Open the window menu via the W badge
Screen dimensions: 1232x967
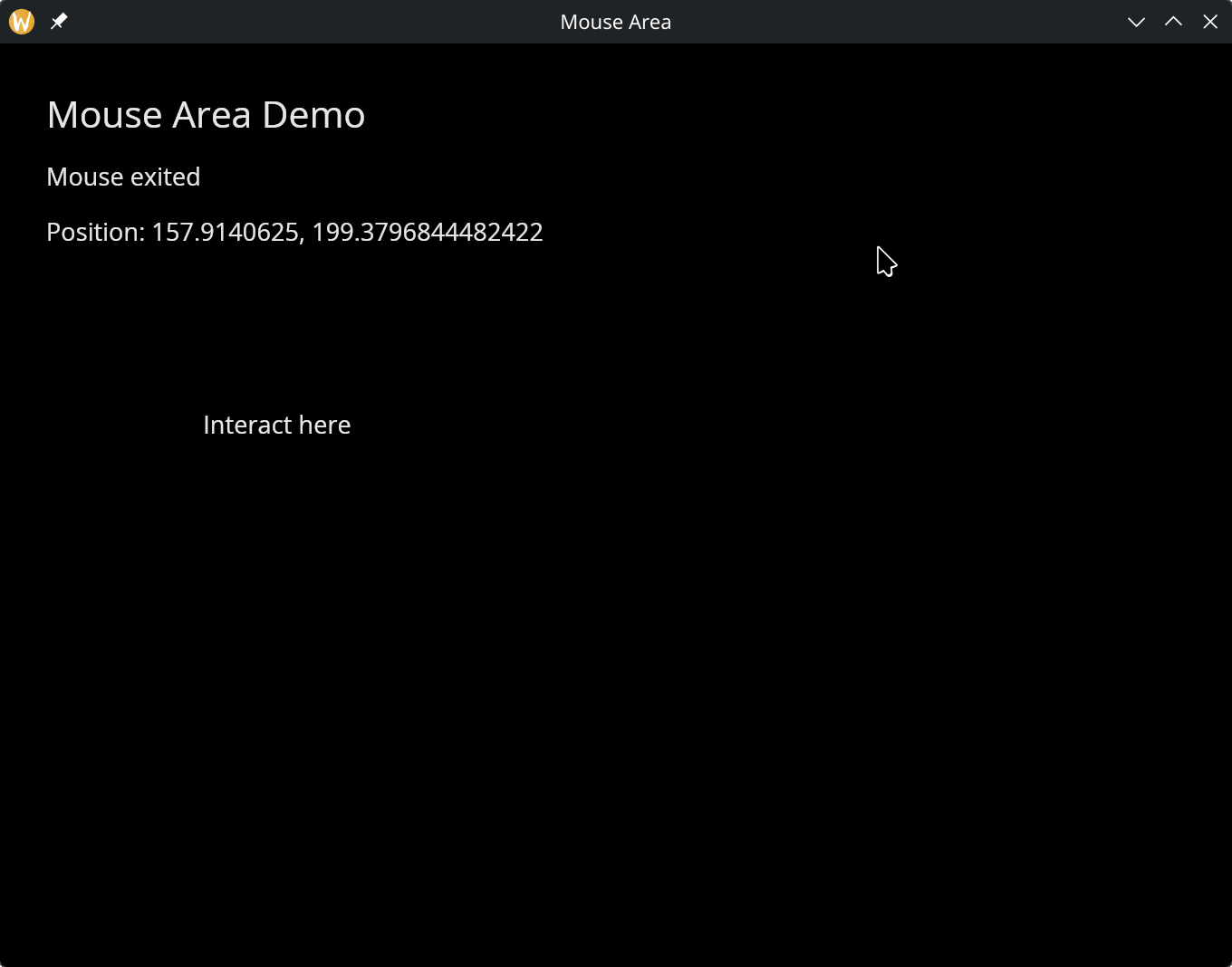click(20, 21)
